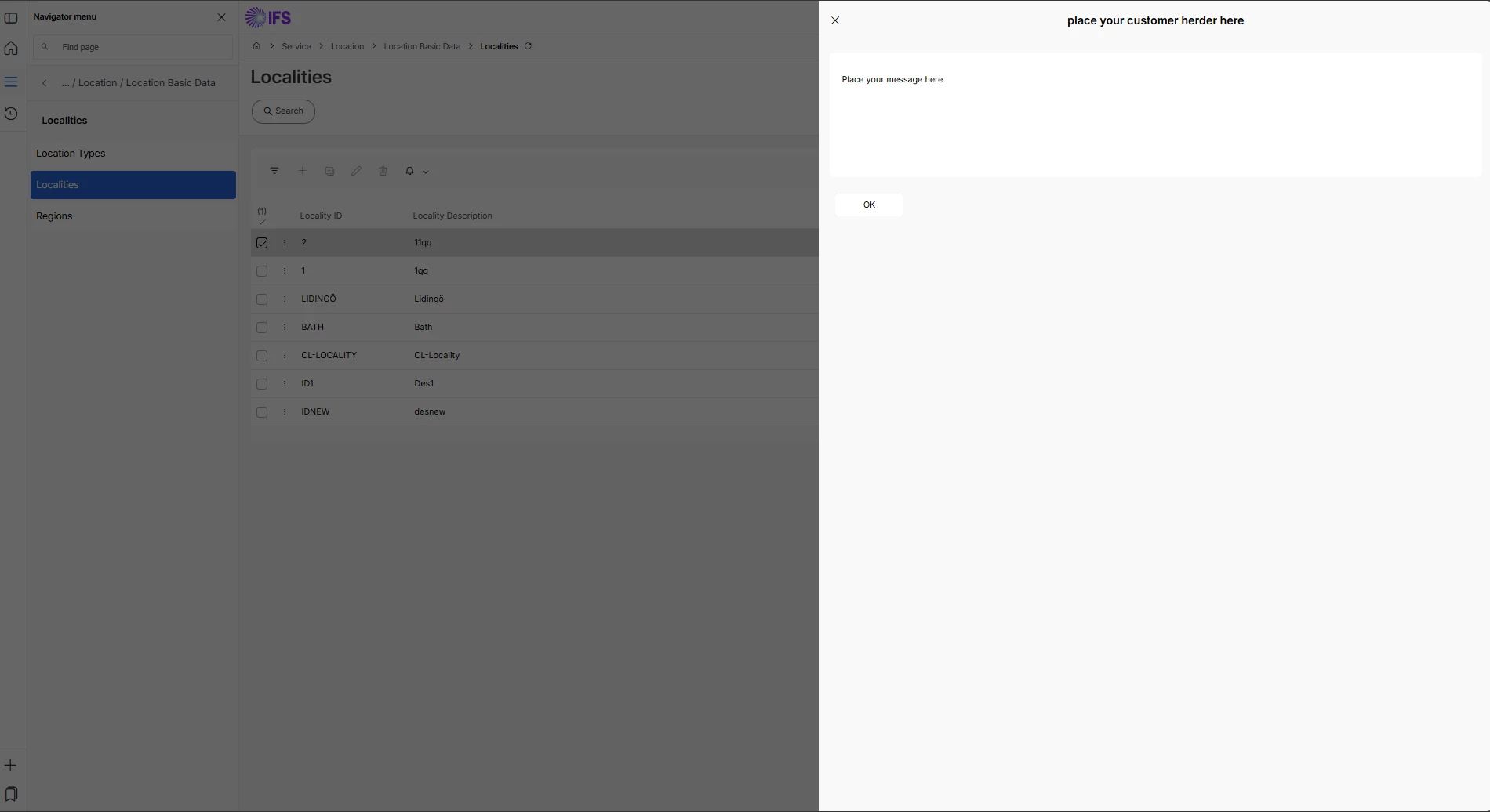Click the 'Des1' description cell
The width and height of the screenshot is (1490, 812).
click(x=424, y=384)
